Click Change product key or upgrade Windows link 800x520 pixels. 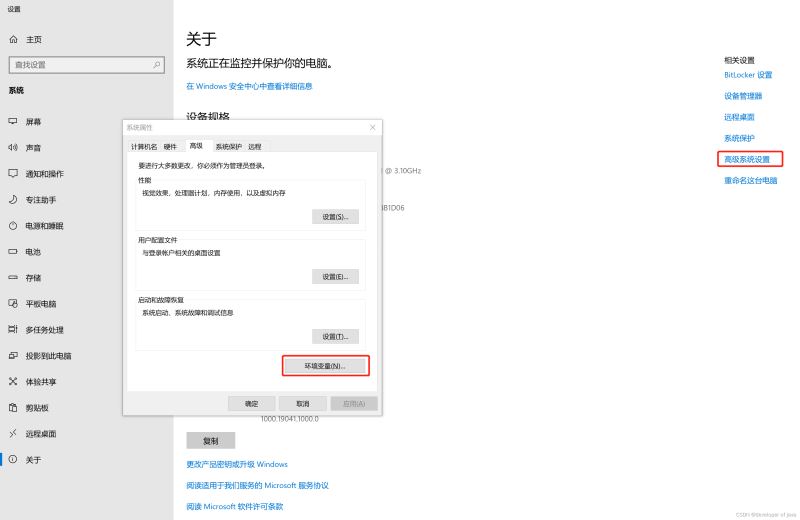pyautogui.click(x=237, y=464)
